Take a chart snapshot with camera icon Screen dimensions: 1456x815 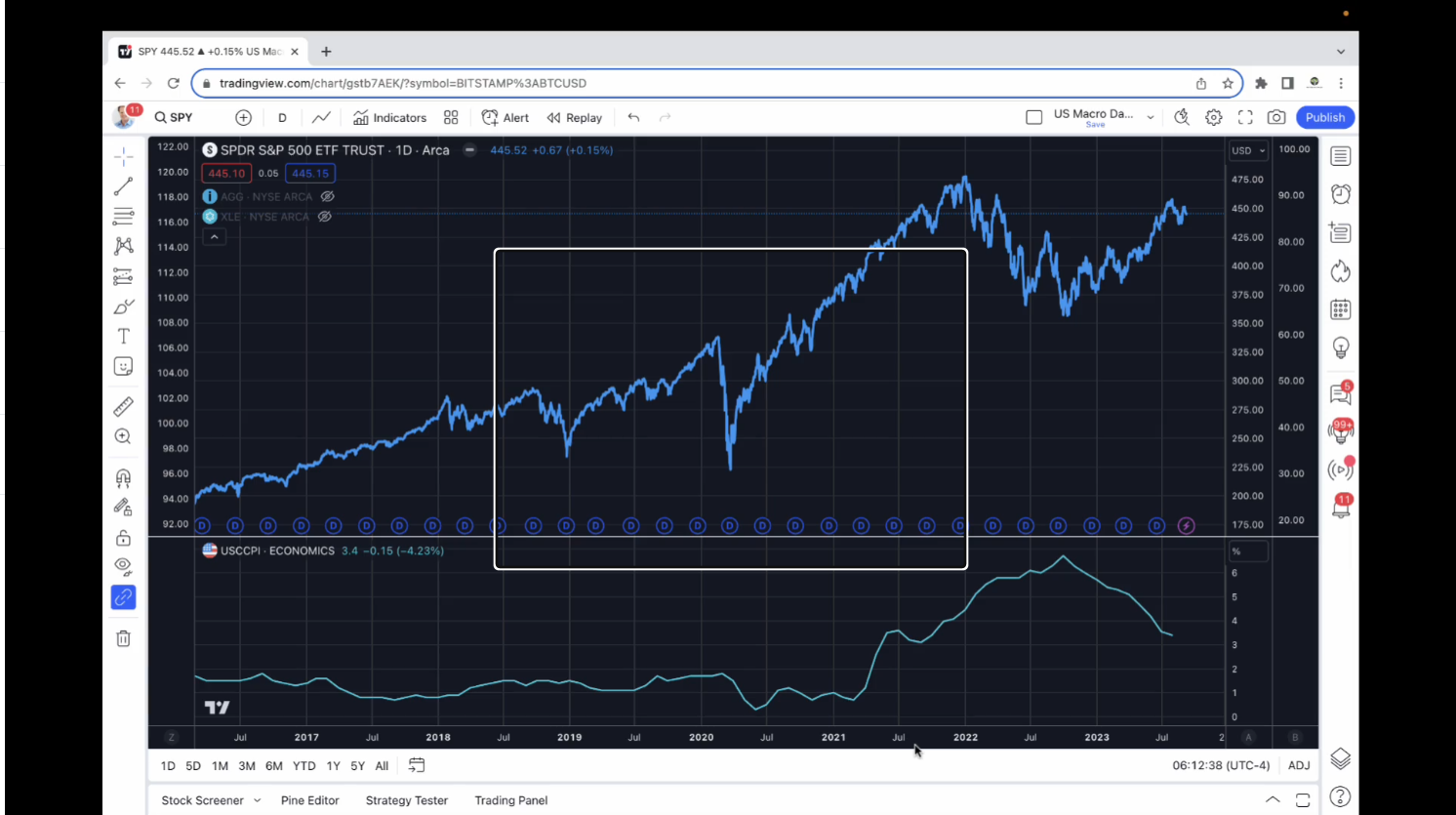coord(1275,117)
